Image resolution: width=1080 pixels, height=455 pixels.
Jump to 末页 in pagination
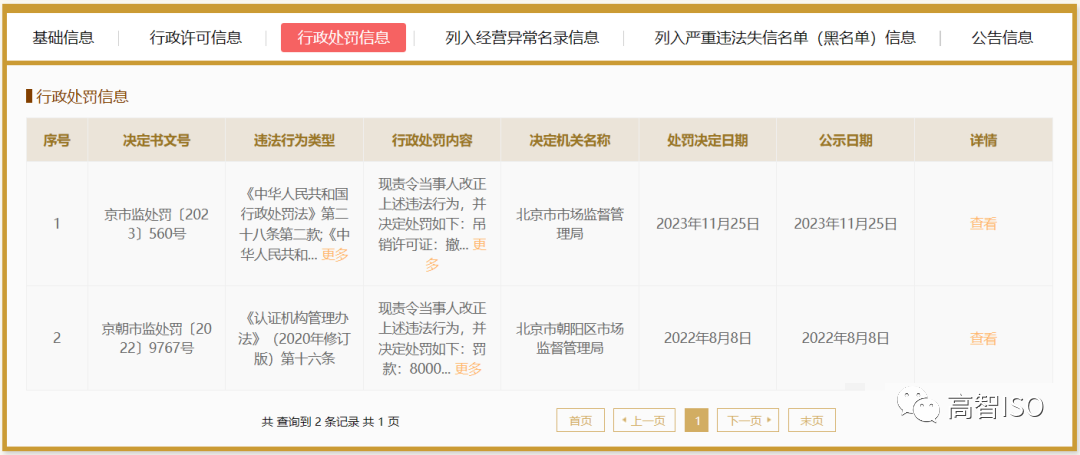click(x=811, y=420)
